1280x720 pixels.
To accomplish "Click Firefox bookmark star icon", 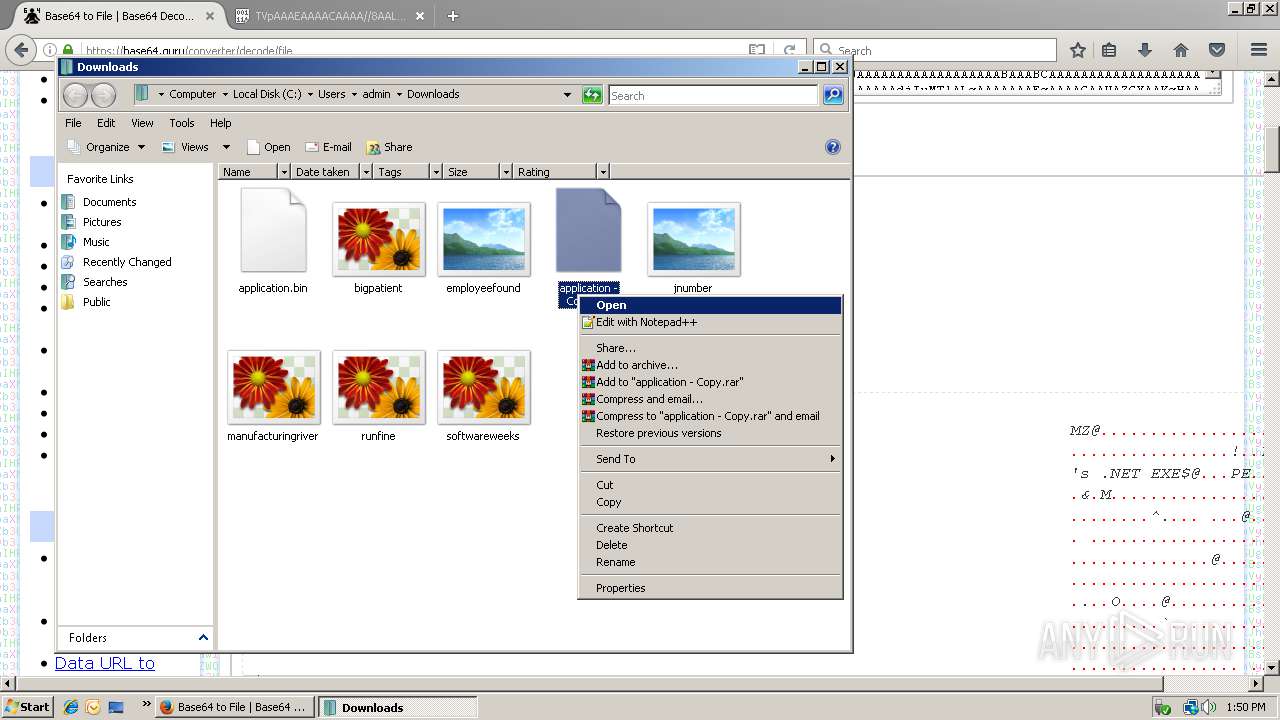I will click(x=1077, y=50).
